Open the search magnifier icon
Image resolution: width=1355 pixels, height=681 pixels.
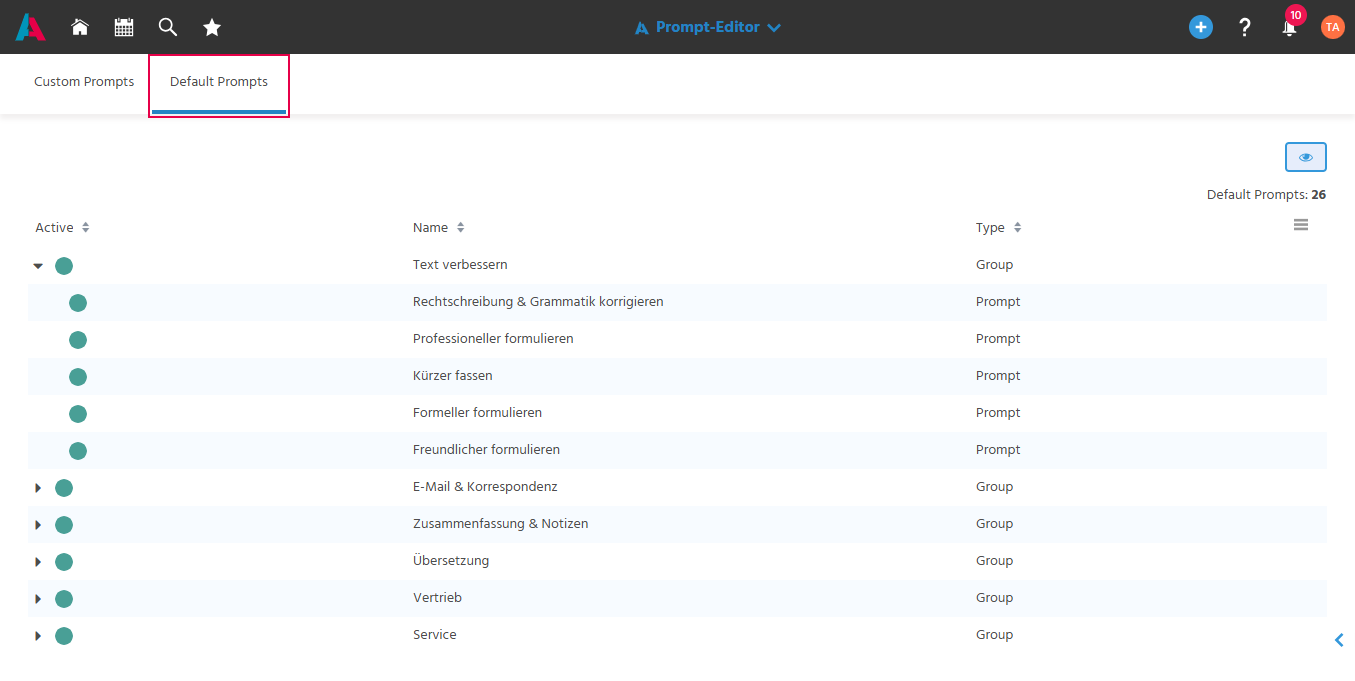coord(168,27)
